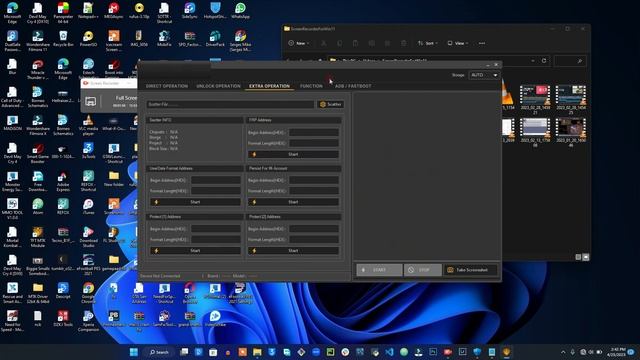Open Recycle Bin on desktop

[63, 40]
